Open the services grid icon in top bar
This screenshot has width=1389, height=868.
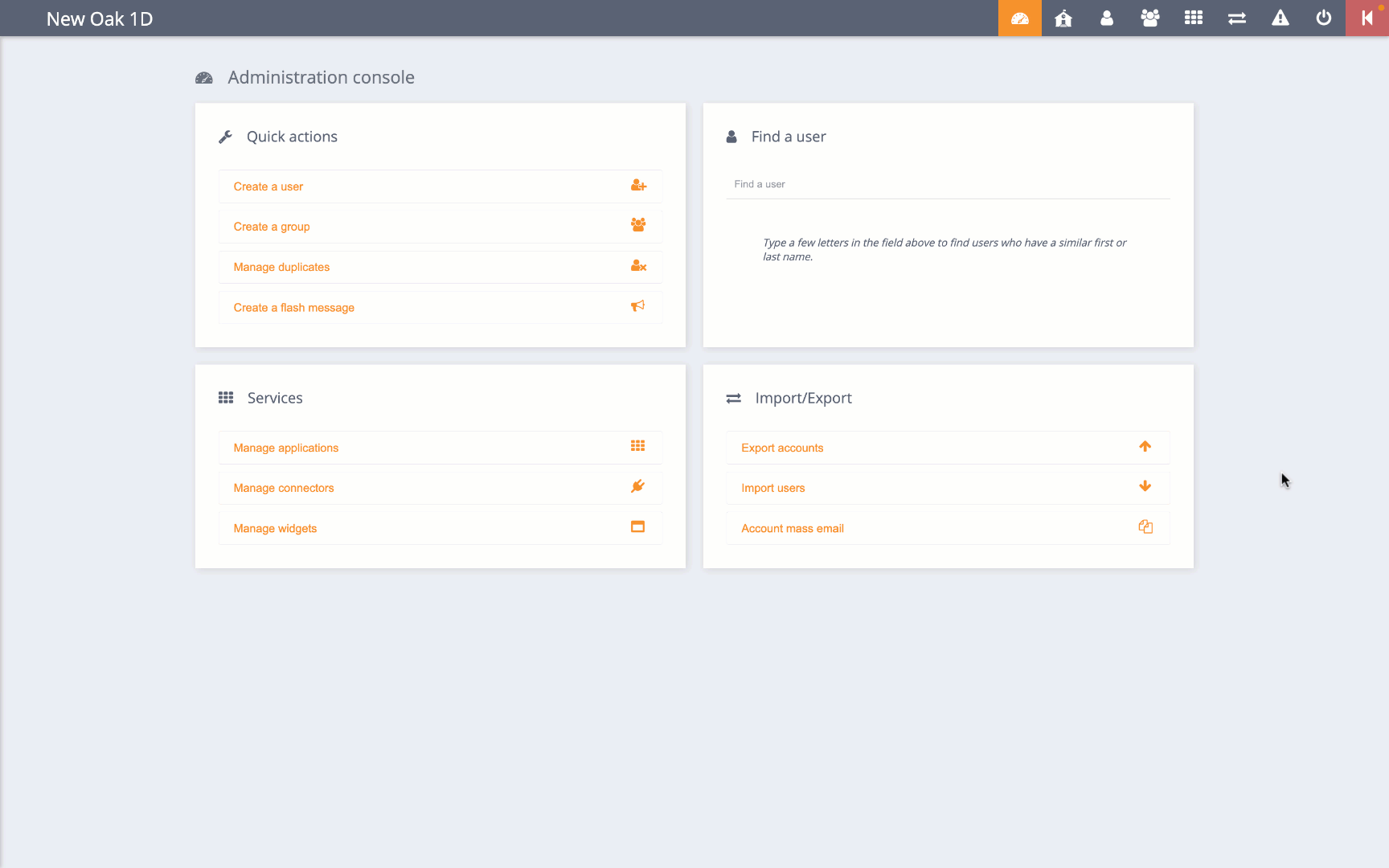[x=1194, y=18]
